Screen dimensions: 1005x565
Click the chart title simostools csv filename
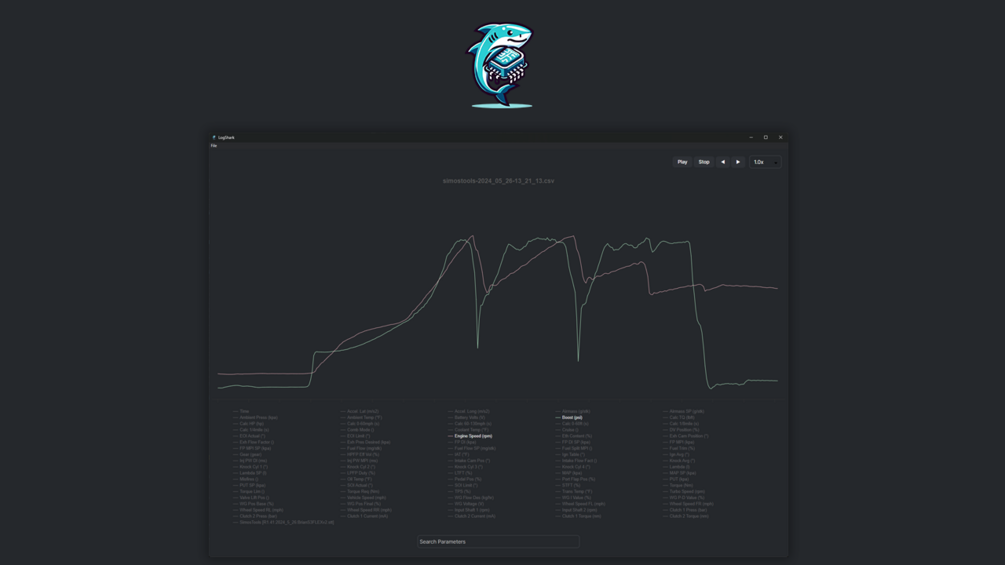[498, 181]
